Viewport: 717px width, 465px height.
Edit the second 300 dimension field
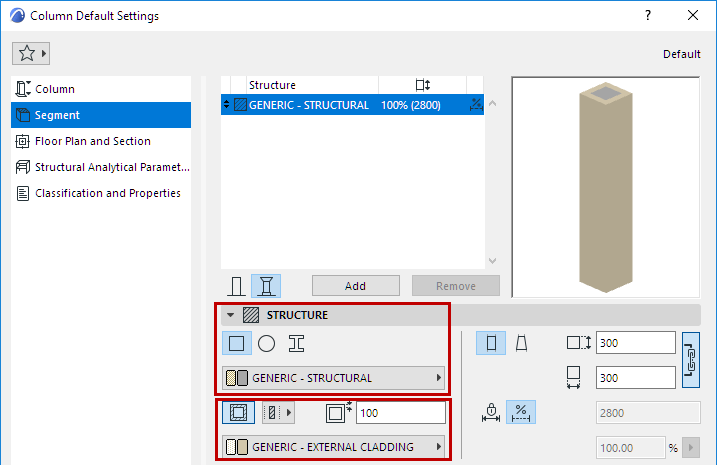tap(636, 378)
